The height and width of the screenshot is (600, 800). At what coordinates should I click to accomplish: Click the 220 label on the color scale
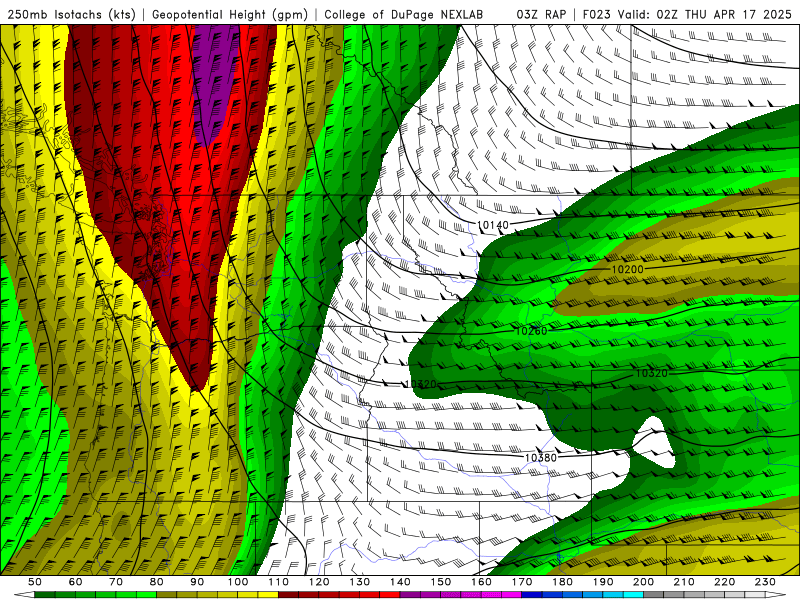point(725,582)
